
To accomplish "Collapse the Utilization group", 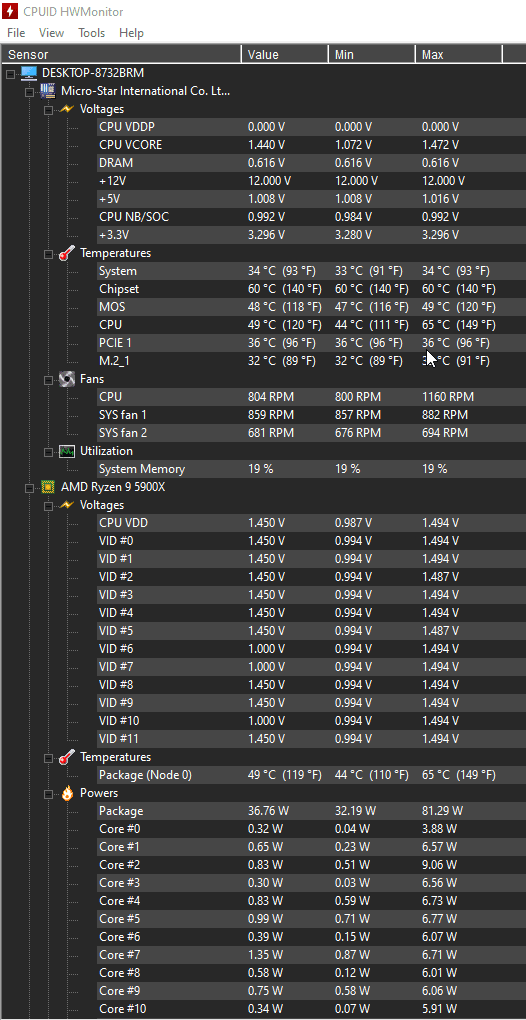I will [x=48, y=451].
